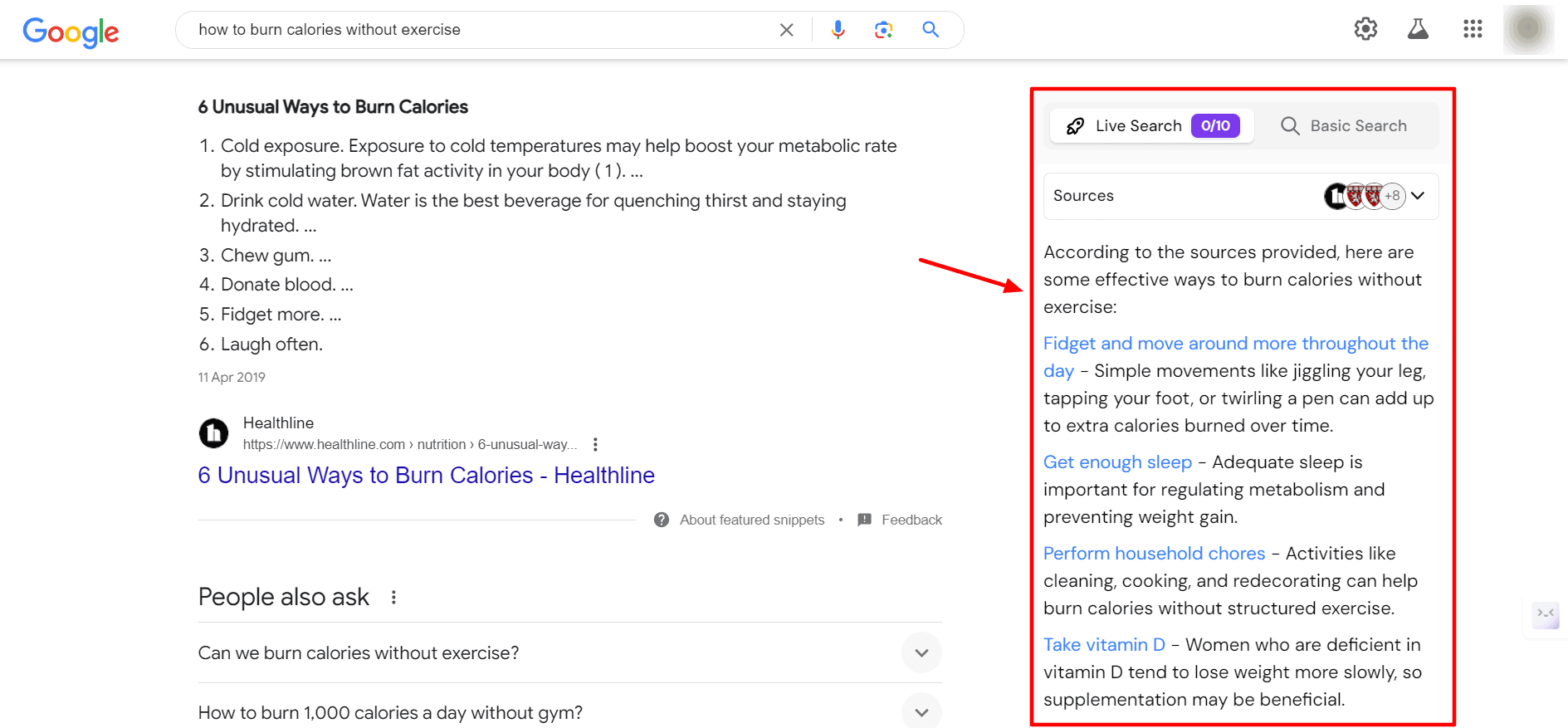
Task: Expand the Sources dropdown
Action: click(x=1418, y=196)
